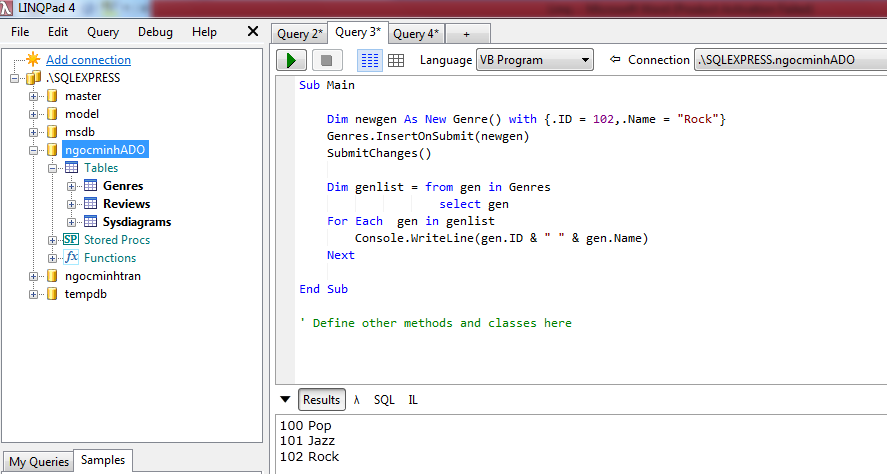Click the LINQPad lambda title bar icon
This screenshot has height=474, width=887.
(x=6, y=8)
